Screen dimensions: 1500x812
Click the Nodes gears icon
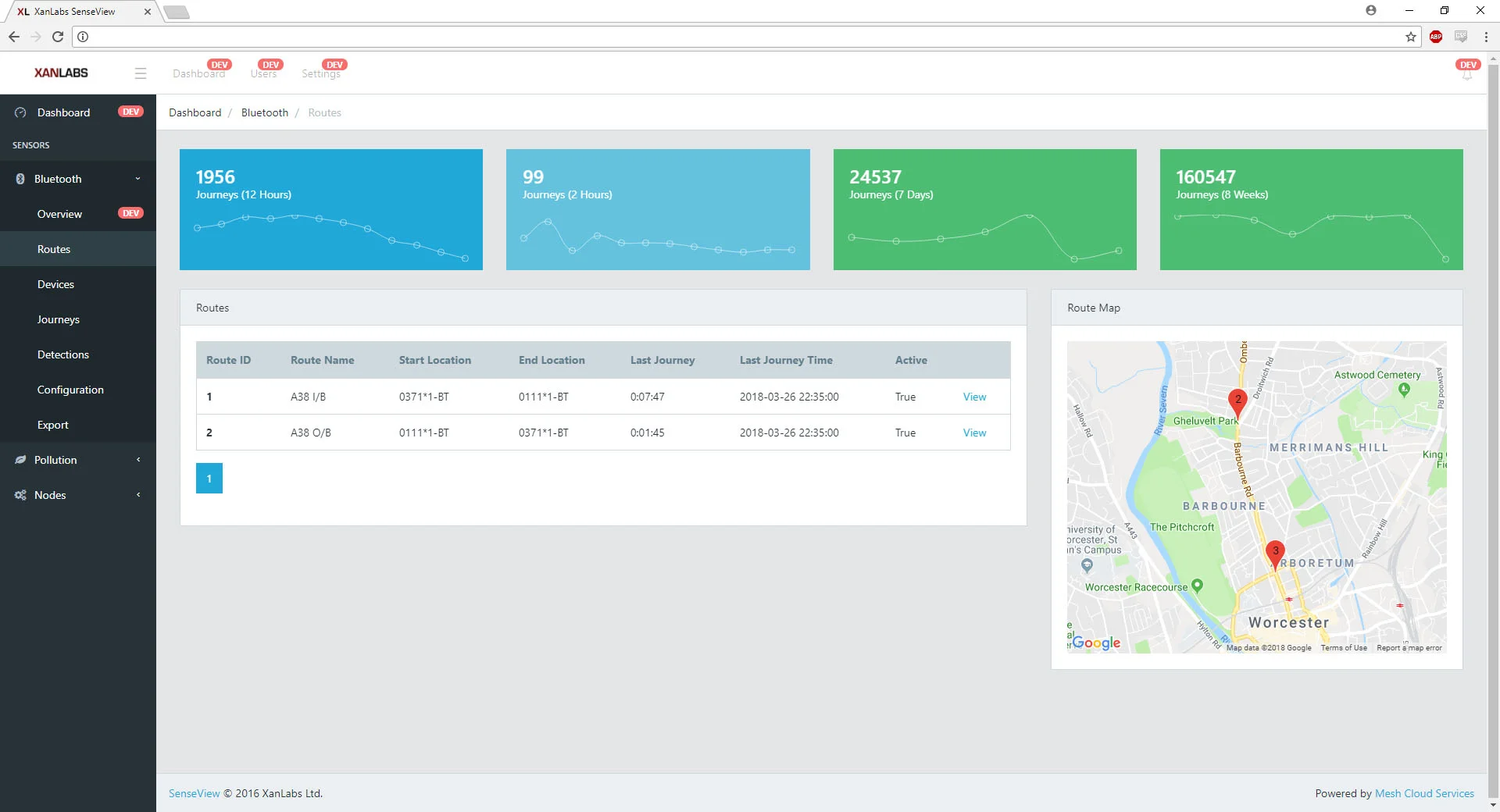click(x=20, y=495)
